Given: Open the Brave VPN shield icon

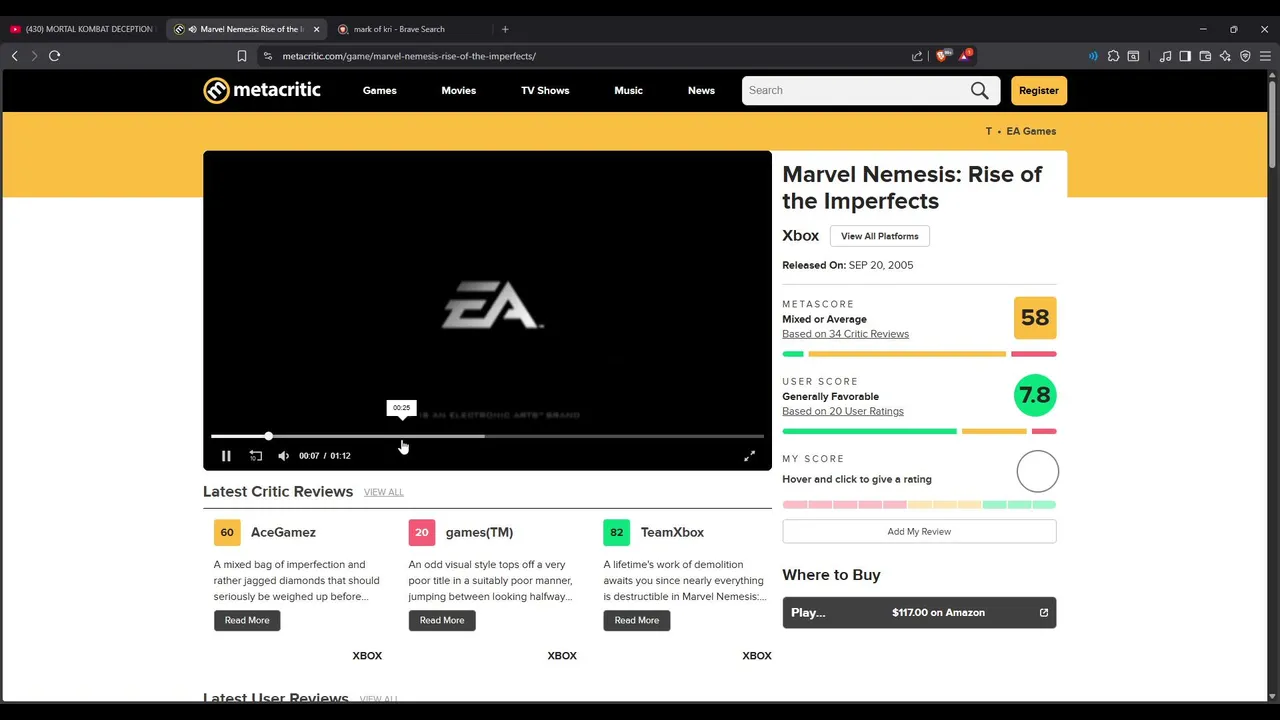Looking at the screenshot, I should coord(1245,56).
